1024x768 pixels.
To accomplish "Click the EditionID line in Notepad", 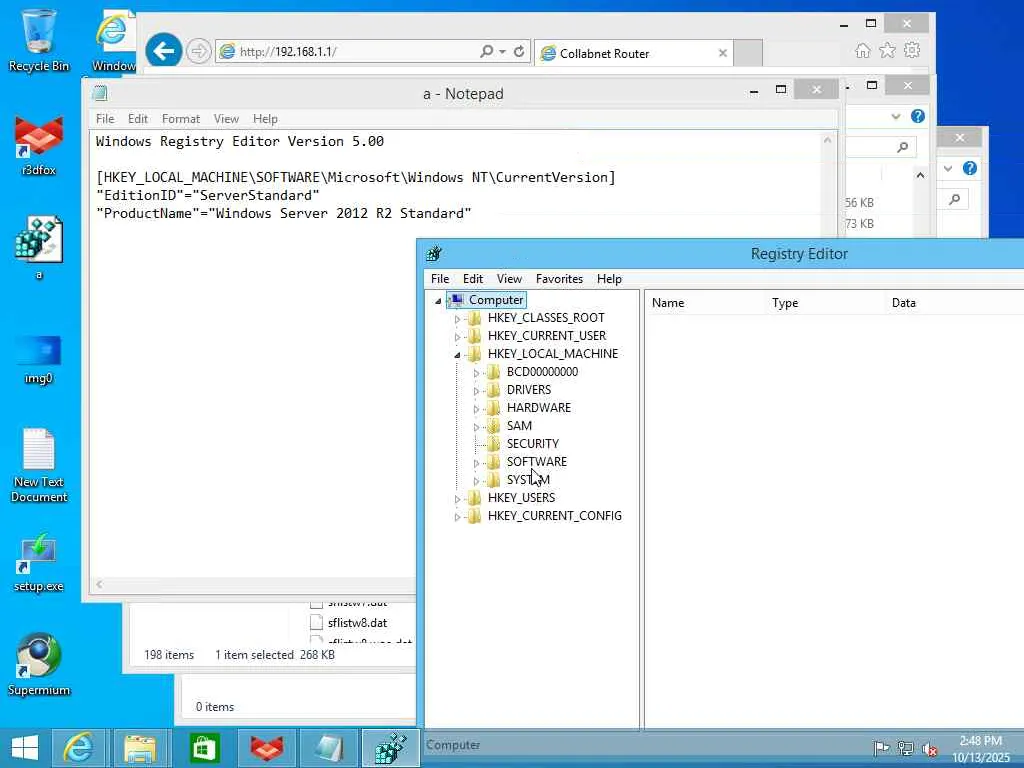I will [208, 195].
